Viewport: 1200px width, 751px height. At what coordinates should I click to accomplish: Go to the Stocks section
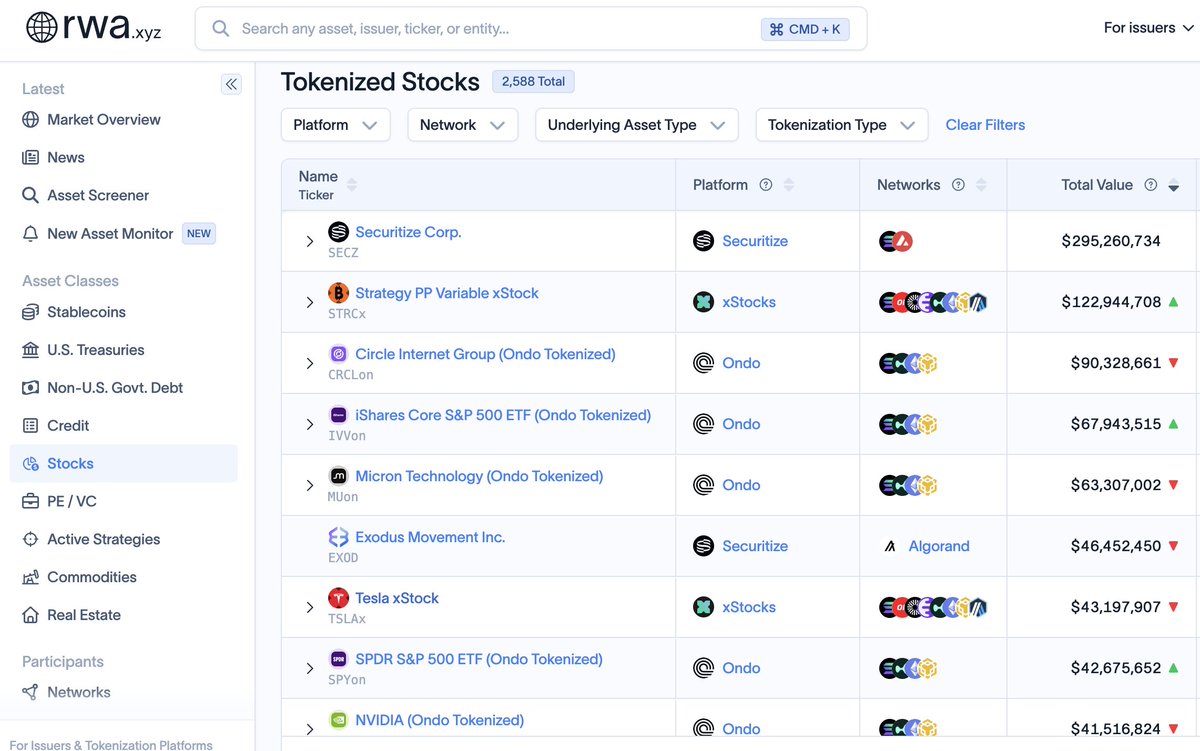coord(124,464)
